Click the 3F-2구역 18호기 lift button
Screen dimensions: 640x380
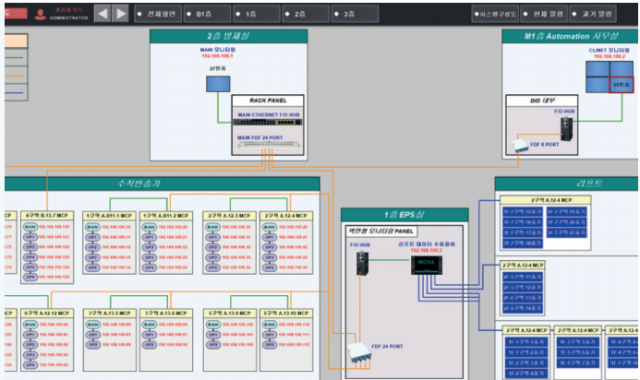click(522, 243)
